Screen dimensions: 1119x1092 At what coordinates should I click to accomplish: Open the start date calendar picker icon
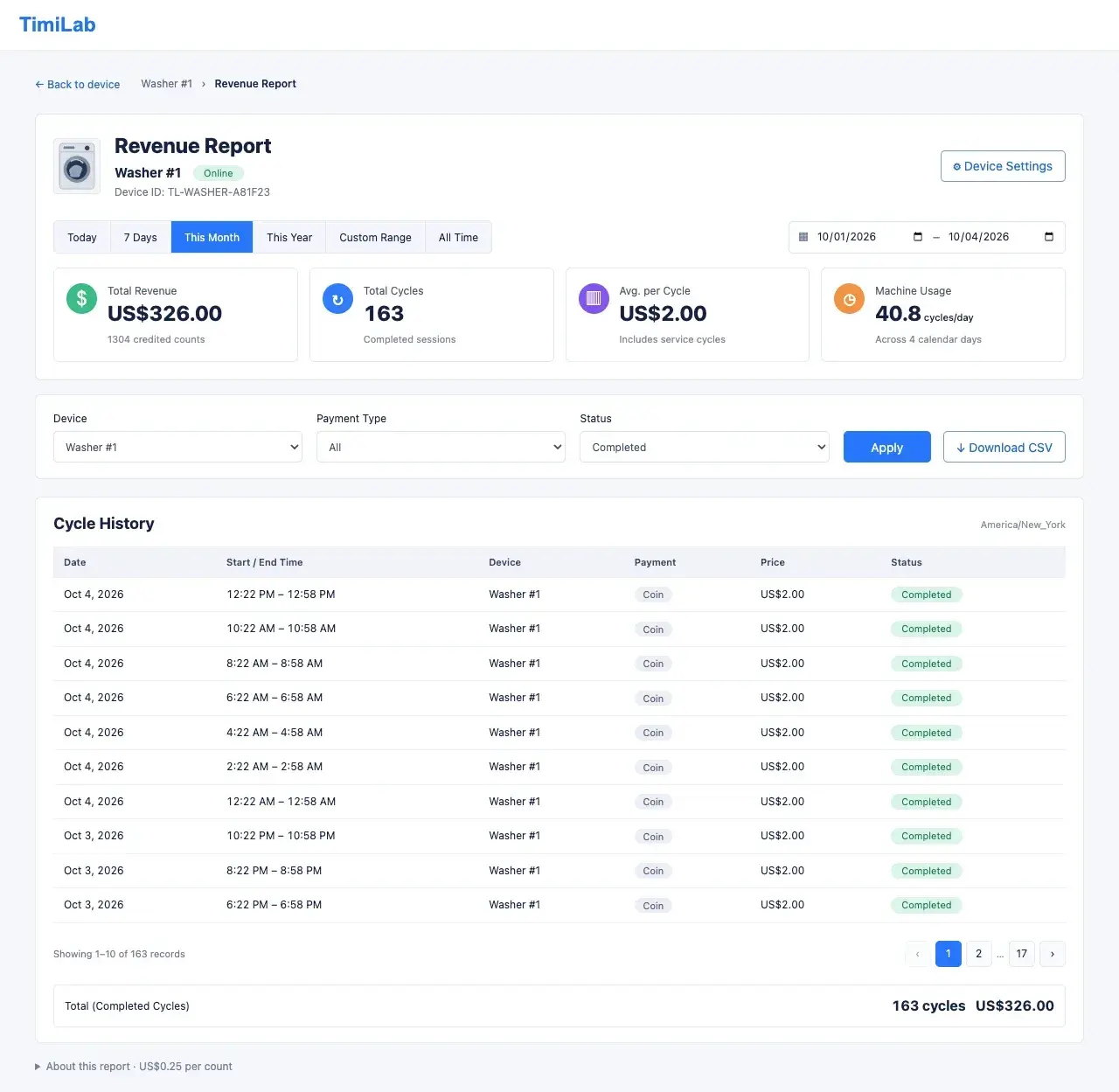[x=918, y=237]
